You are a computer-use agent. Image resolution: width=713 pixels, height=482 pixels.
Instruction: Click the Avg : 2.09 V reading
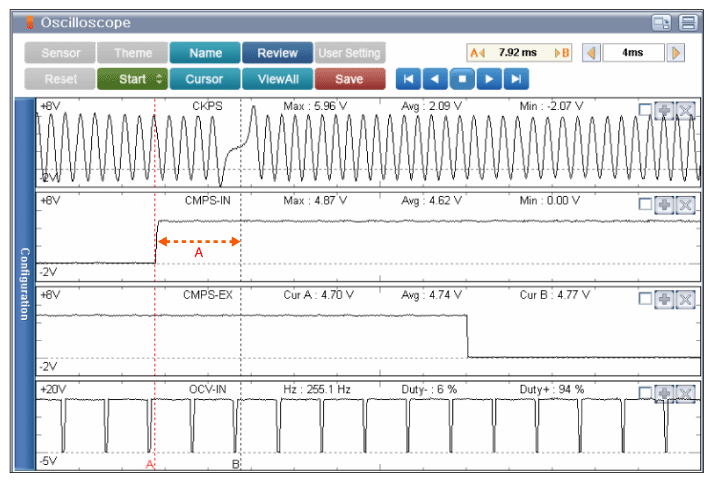pos(432,106)
